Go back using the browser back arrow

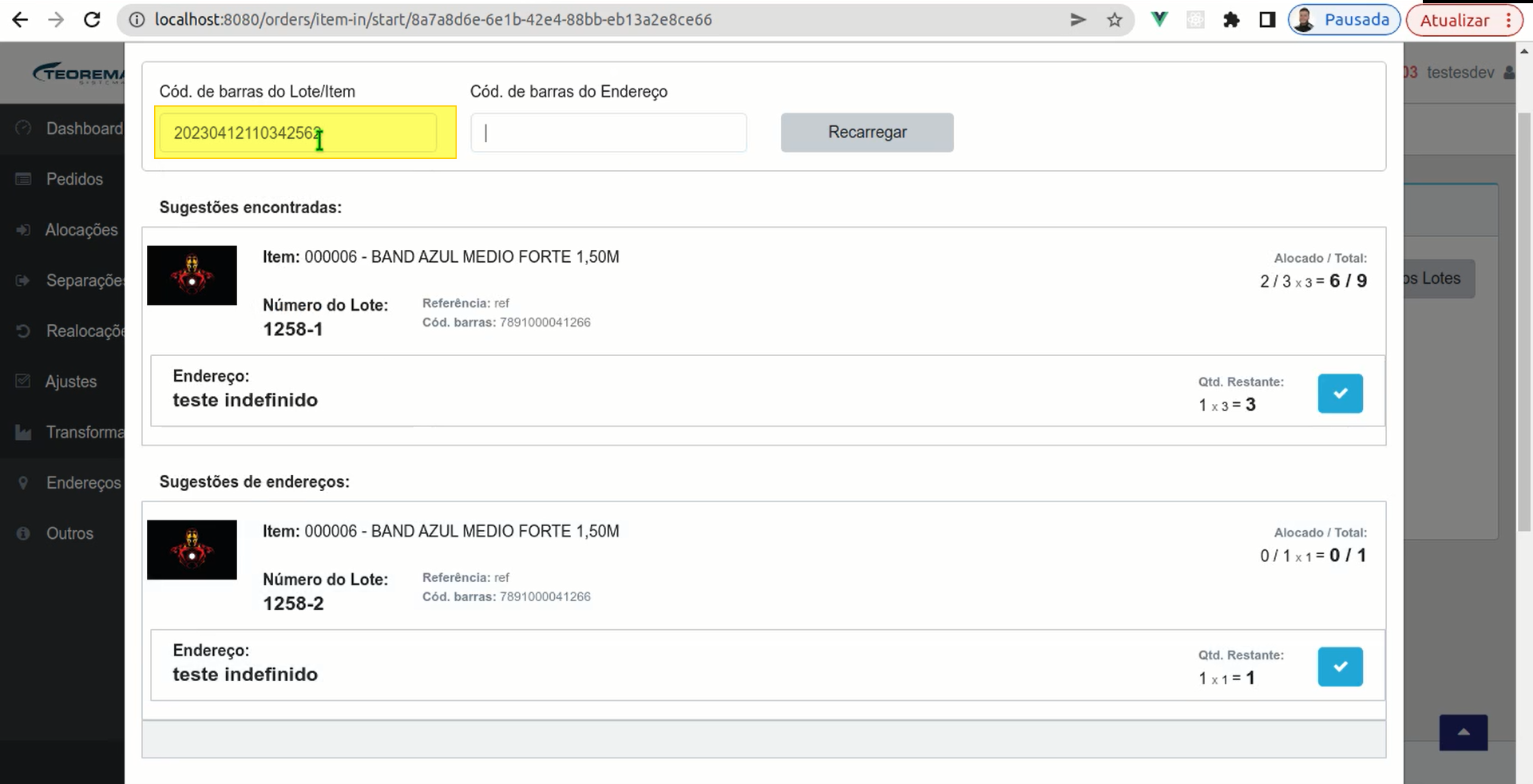pyautogui.click(x=20, y=20)
